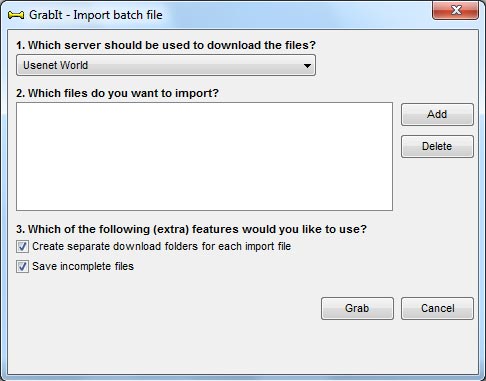Click the '(extra) features' question heading
Image resolution: width=486 pixels, height=381 pixels.
click(x=191, y=229)
